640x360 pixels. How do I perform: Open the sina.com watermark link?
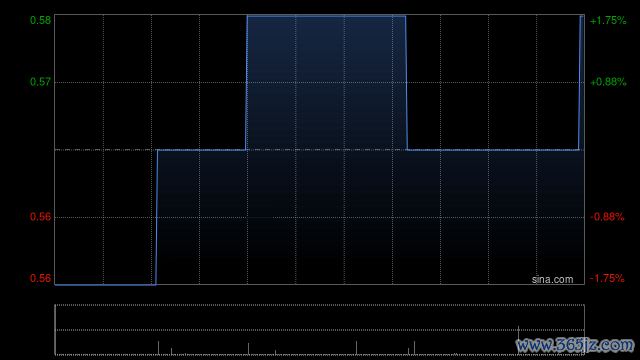[552, 280]
